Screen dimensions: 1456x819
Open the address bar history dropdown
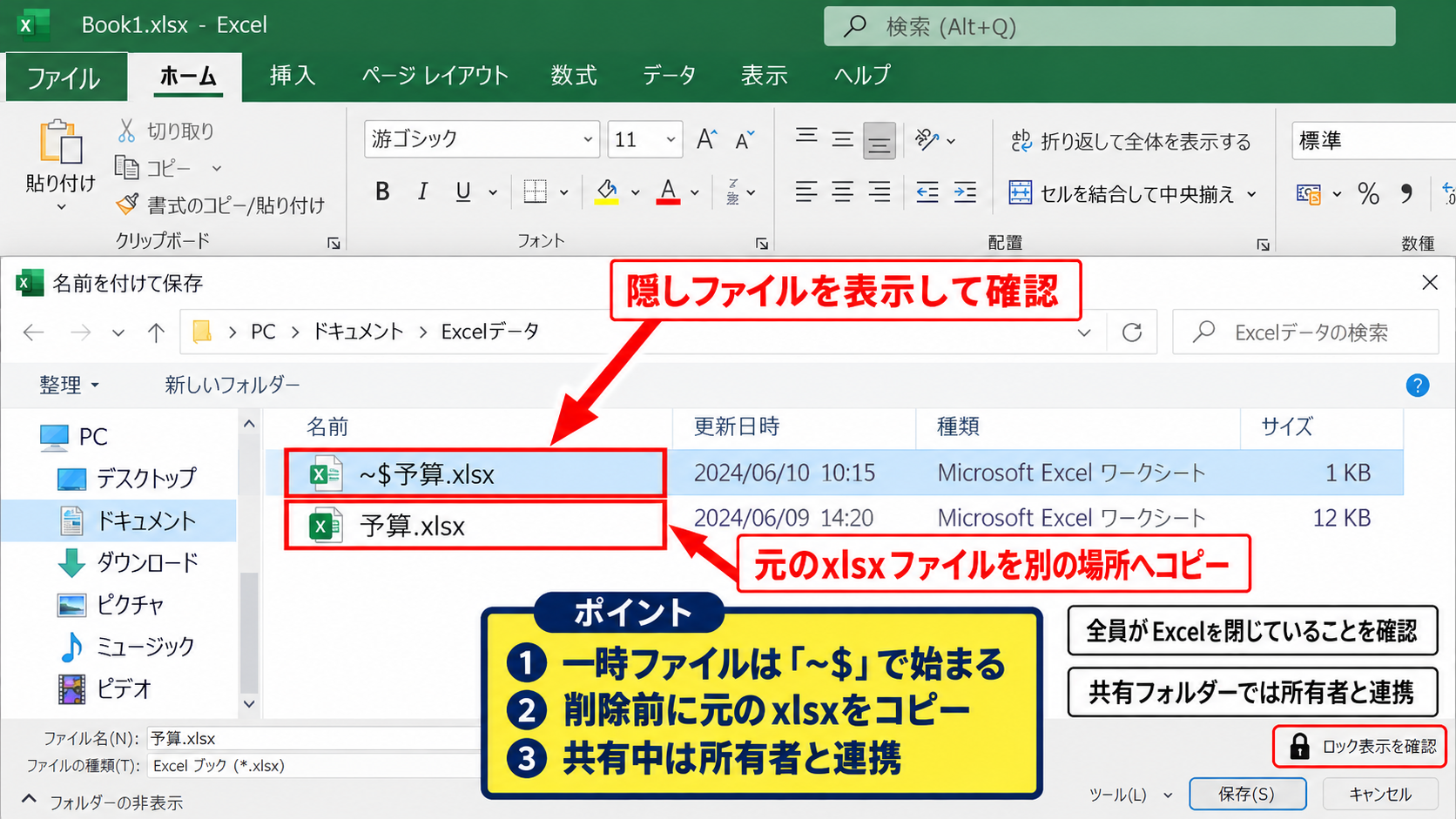pyautogui.click(x=1084, y=332)
